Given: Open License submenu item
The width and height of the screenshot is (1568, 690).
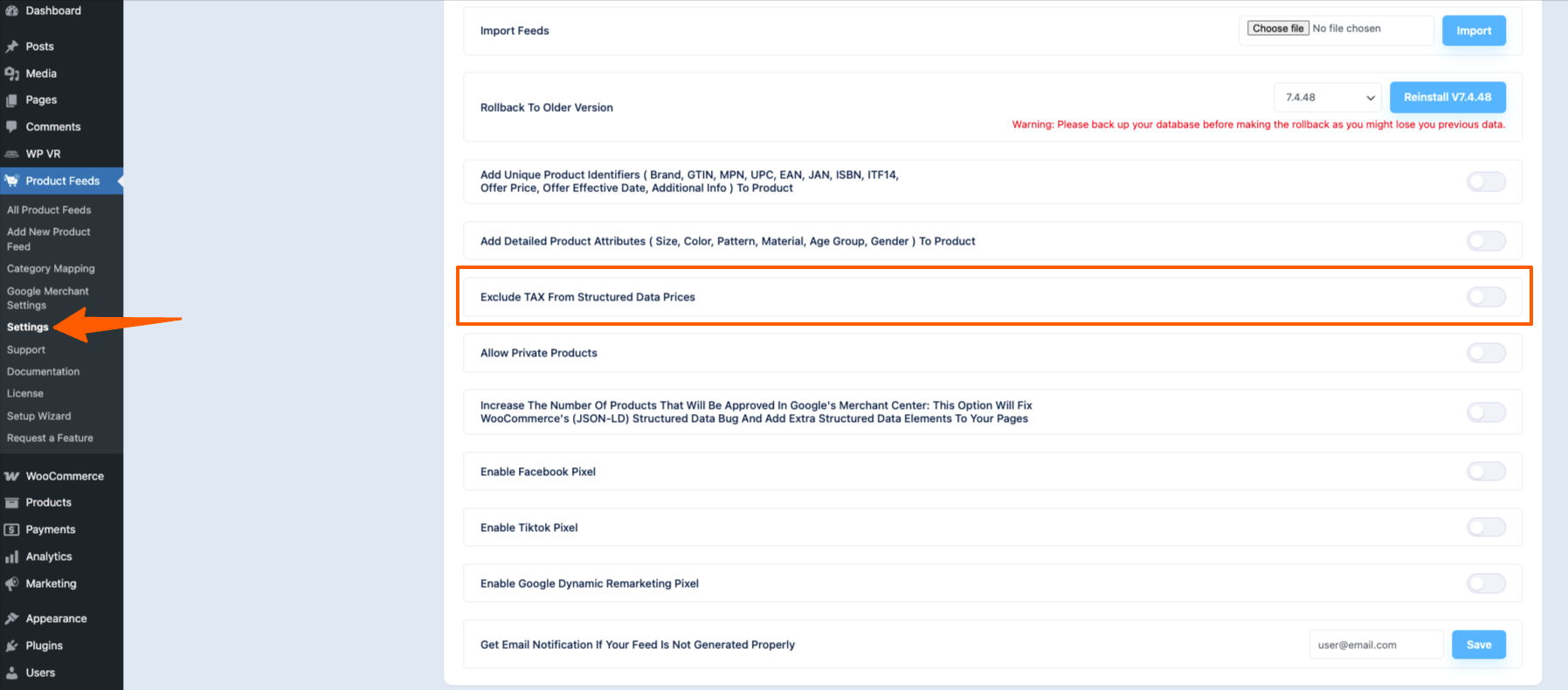Looking at the screenshot, I should tap(25, 393).
